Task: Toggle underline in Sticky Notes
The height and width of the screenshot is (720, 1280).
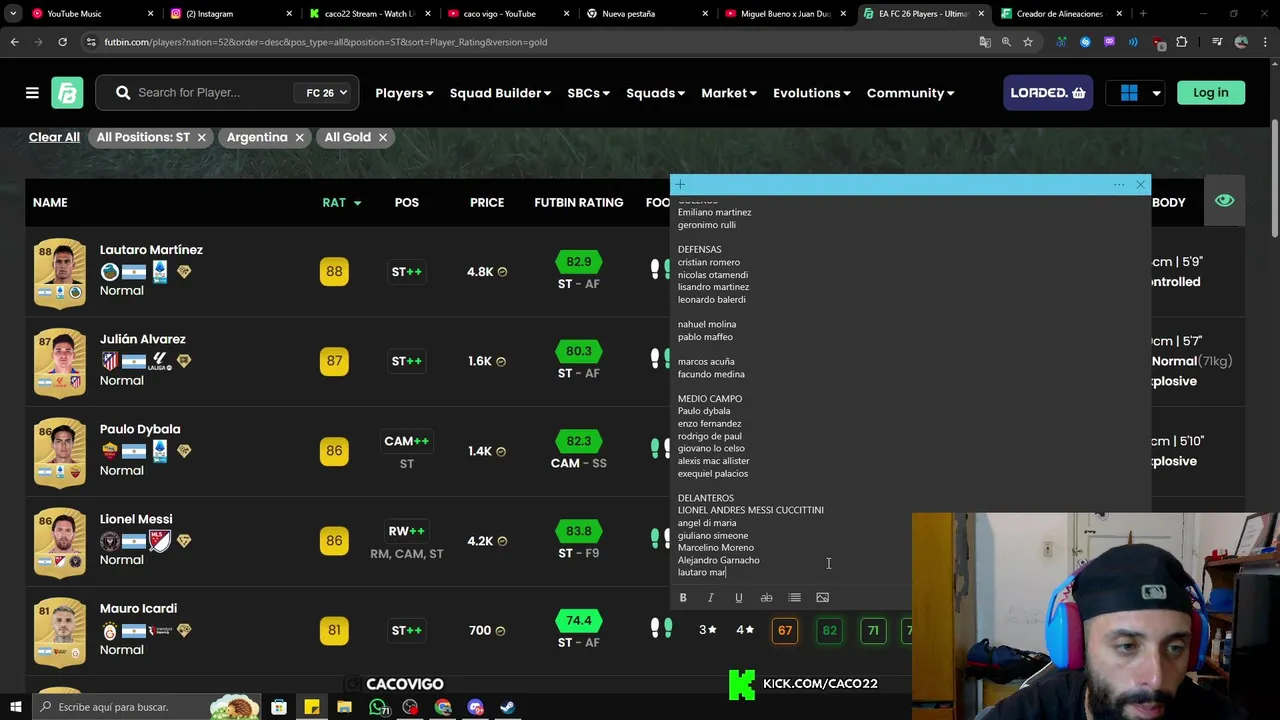Action: (x=739, y=598)
